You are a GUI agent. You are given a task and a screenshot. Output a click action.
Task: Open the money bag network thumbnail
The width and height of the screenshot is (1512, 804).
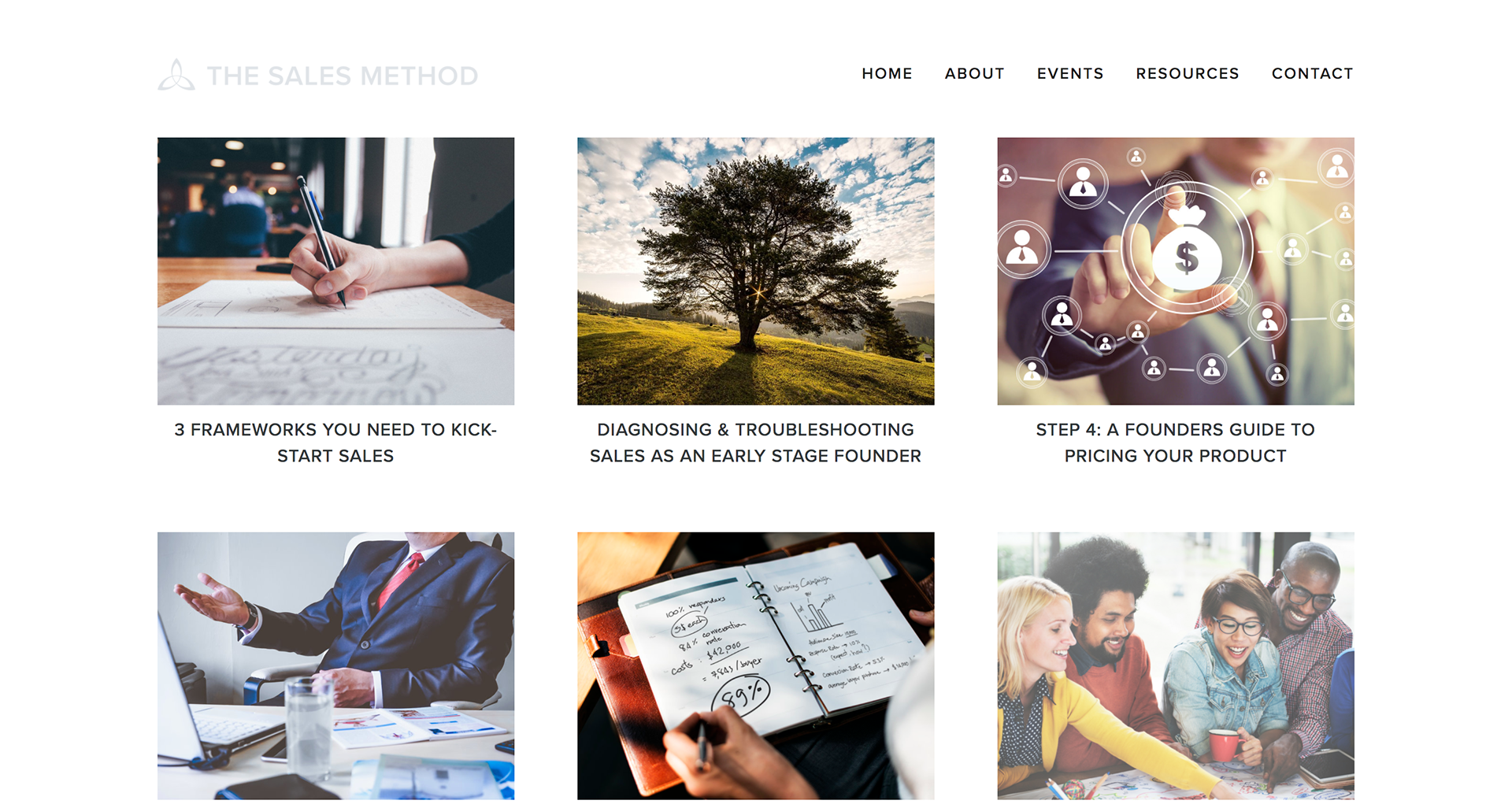1176,271
